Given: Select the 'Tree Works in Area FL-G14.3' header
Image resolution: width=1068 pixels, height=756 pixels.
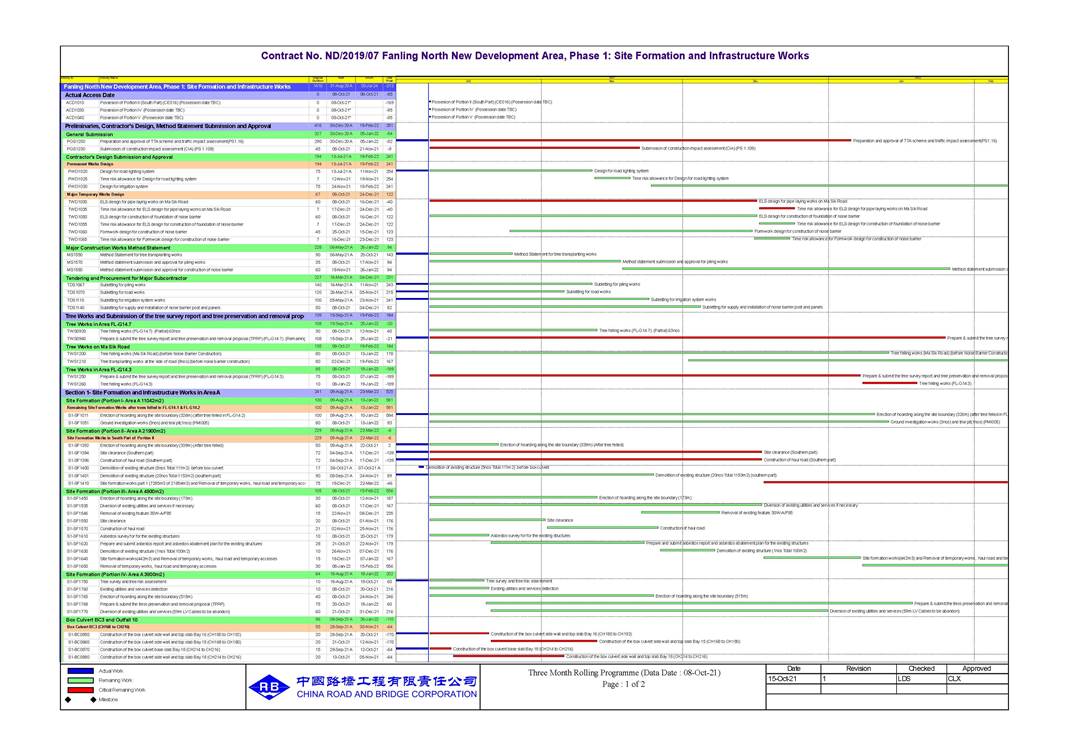Looking at the screenshot, I should click(x=228, y=369).
